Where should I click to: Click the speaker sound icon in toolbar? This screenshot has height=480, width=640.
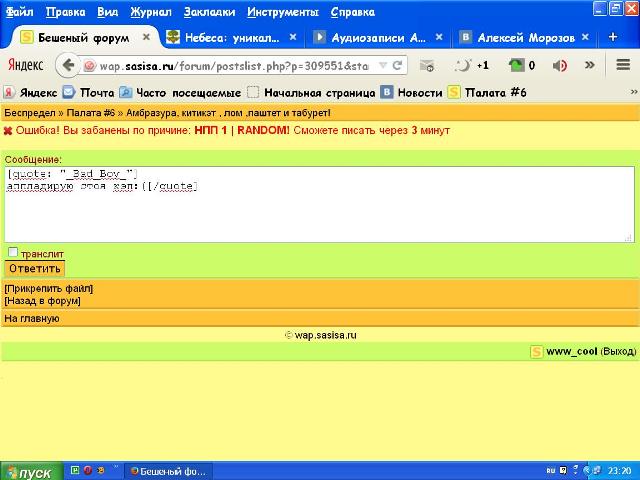[x=560, y=65]
